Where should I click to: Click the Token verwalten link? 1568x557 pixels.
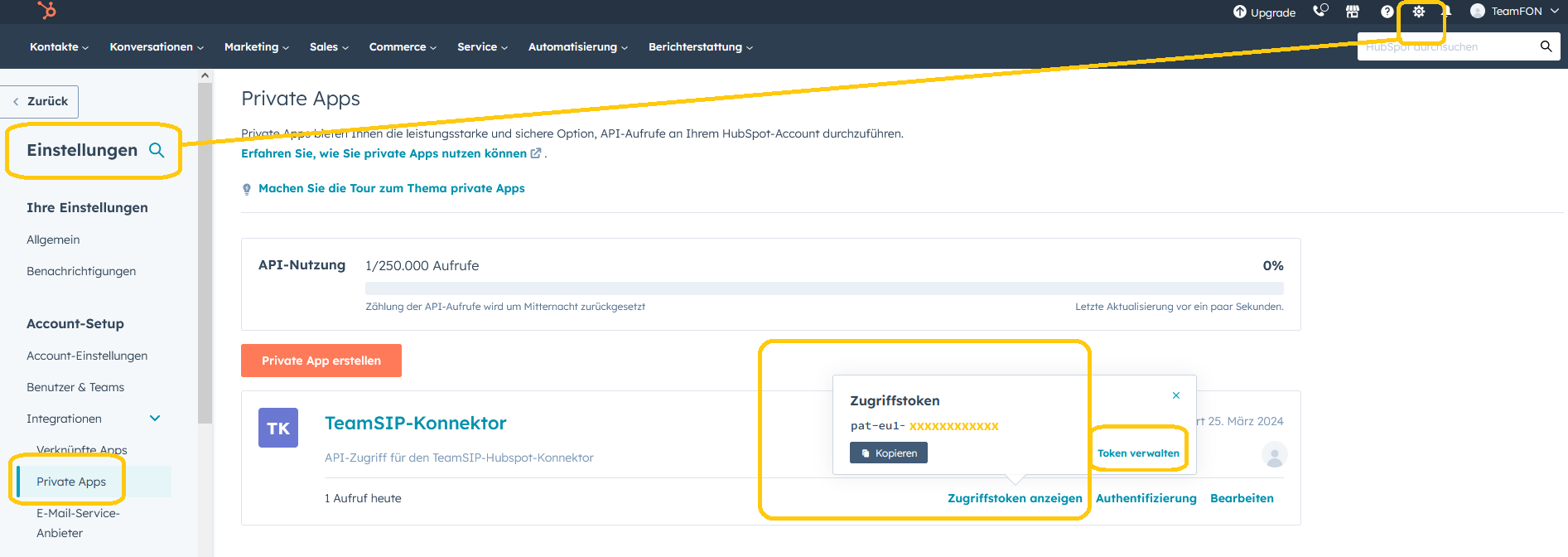(1138, 453)
